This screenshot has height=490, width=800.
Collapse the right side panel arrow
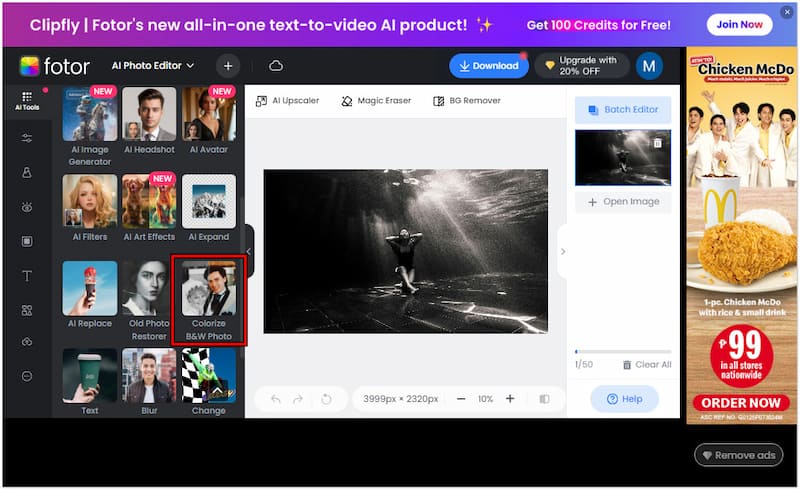[x=562, y=252]
